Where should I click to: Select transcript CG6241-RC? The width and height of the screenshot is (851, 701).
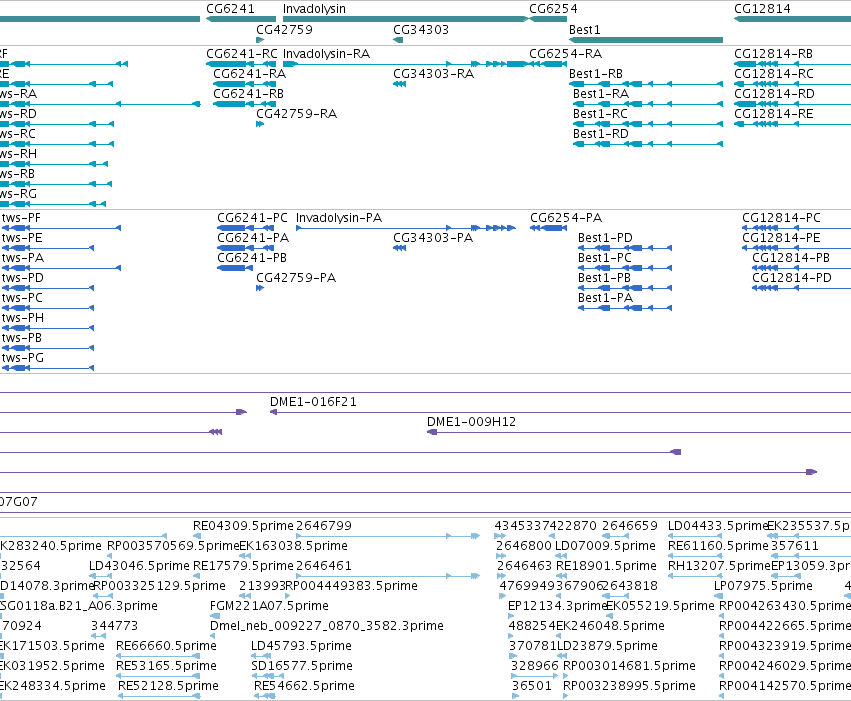[x=242, y=54]
